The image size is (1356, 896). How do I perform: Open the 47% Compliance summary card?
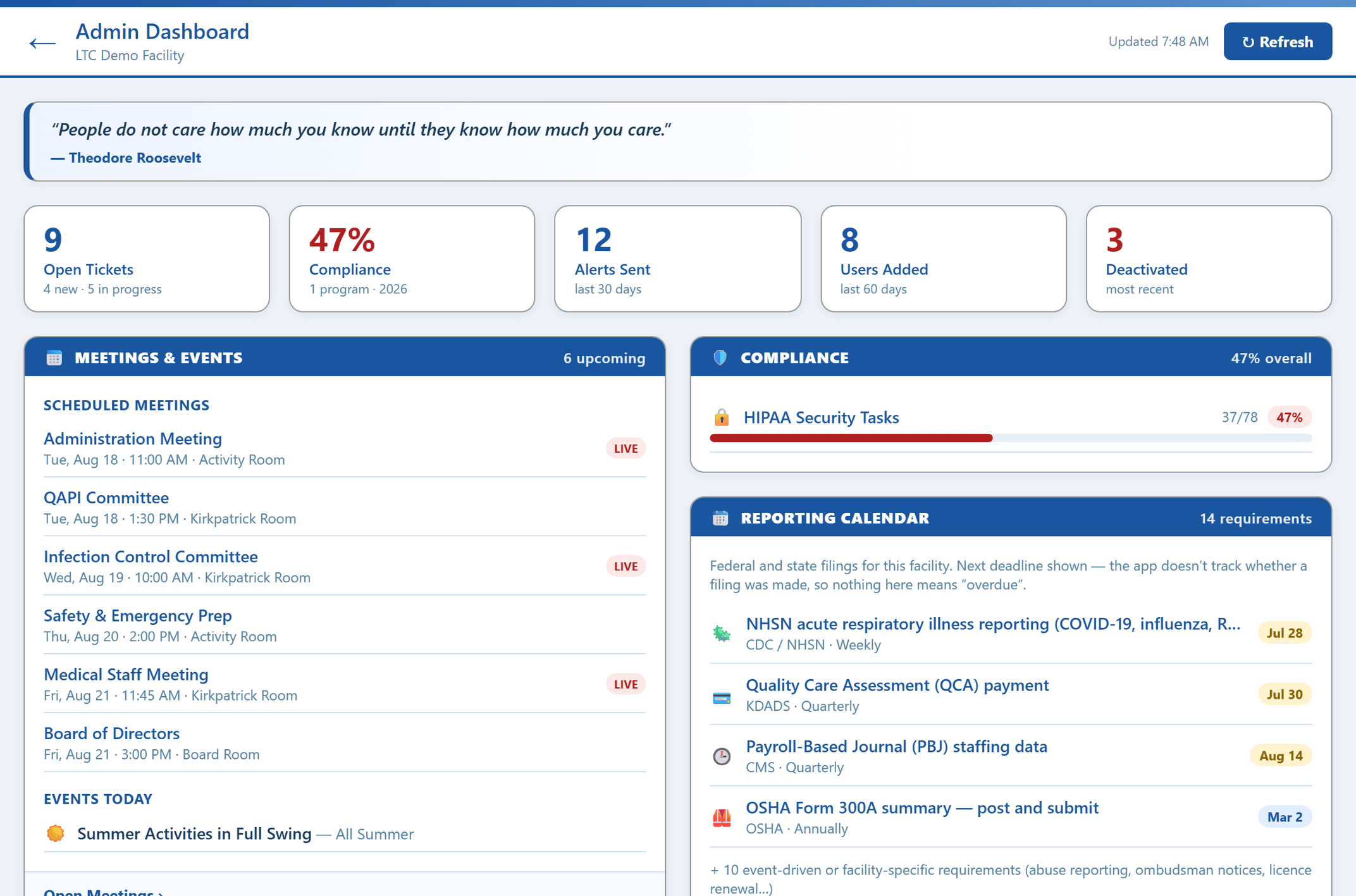(412, 259)
